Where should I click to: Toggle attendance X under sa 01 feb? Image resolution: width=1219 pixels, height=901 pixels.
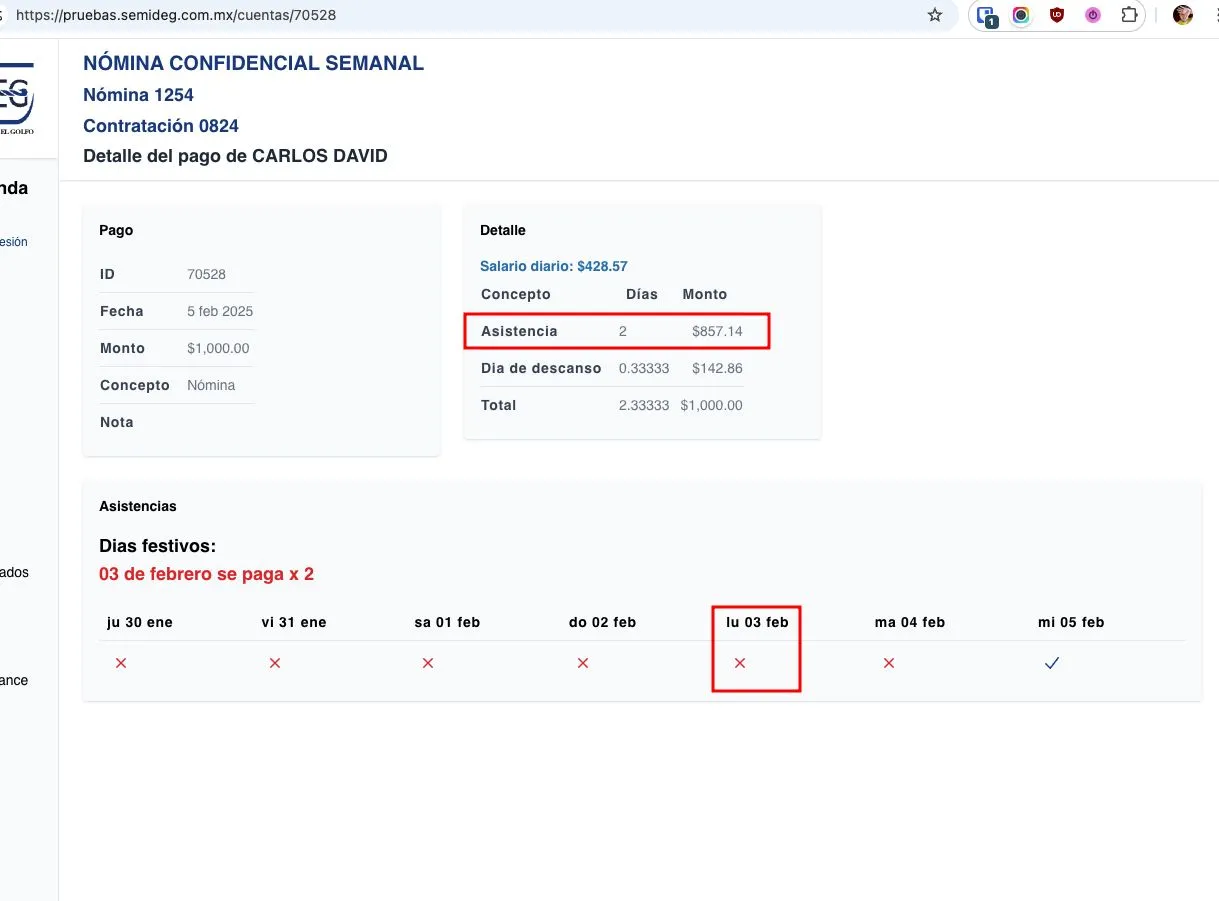pos(428,663)
